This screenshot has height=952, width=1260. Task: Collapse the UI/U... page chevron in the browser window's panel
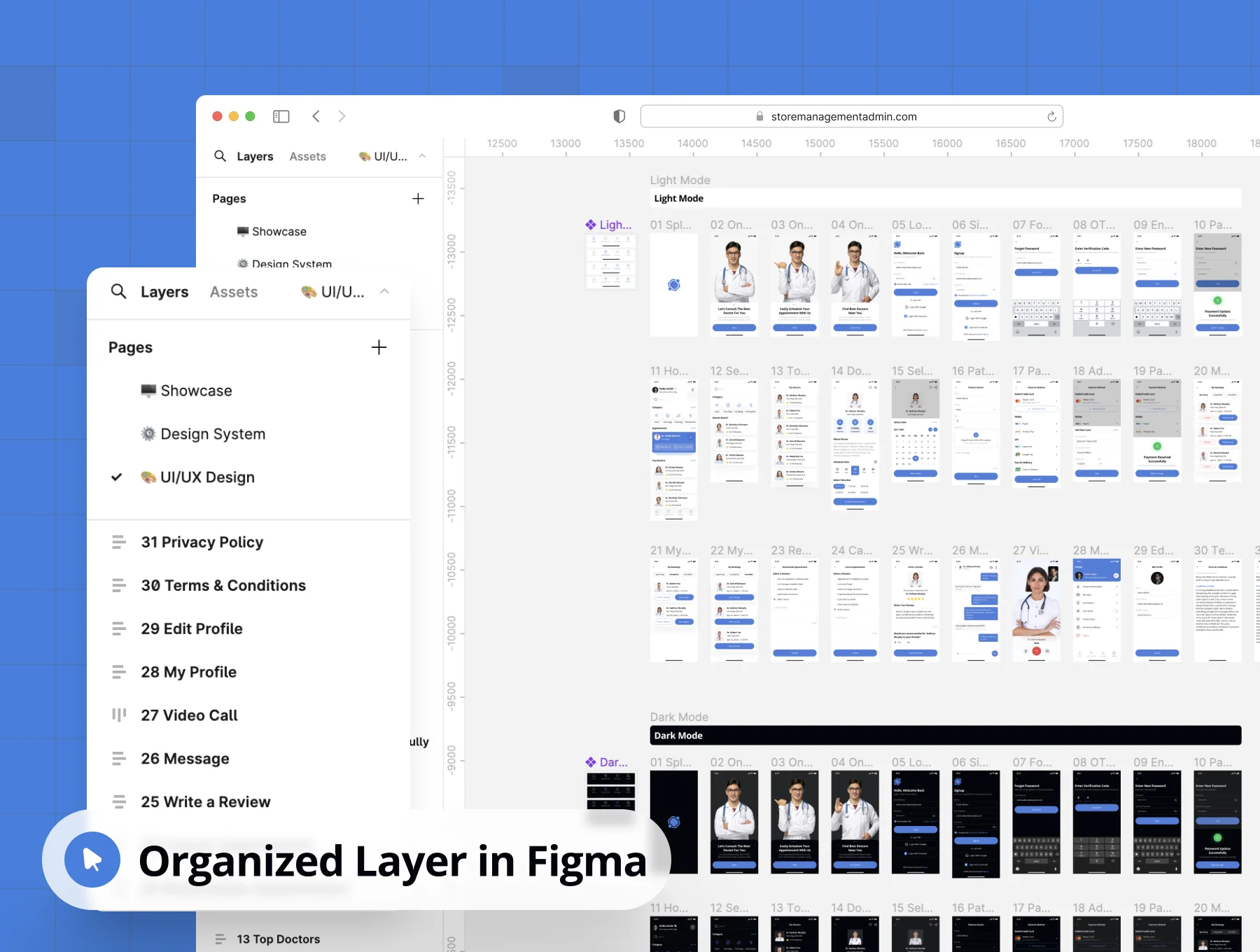422,156
